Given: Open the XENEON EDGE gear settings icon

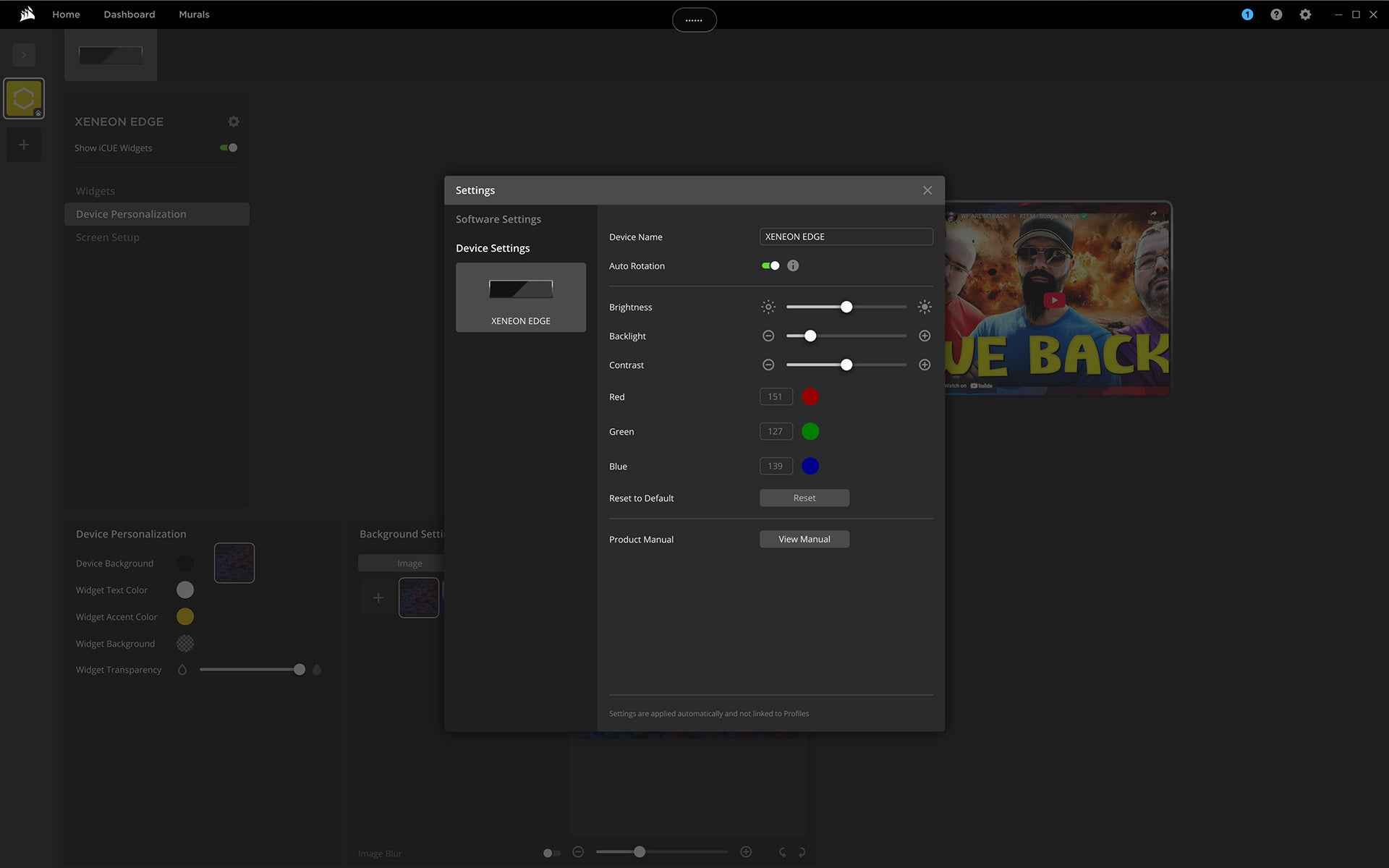Looking at the screenshot, I should [x=233, y=122].
